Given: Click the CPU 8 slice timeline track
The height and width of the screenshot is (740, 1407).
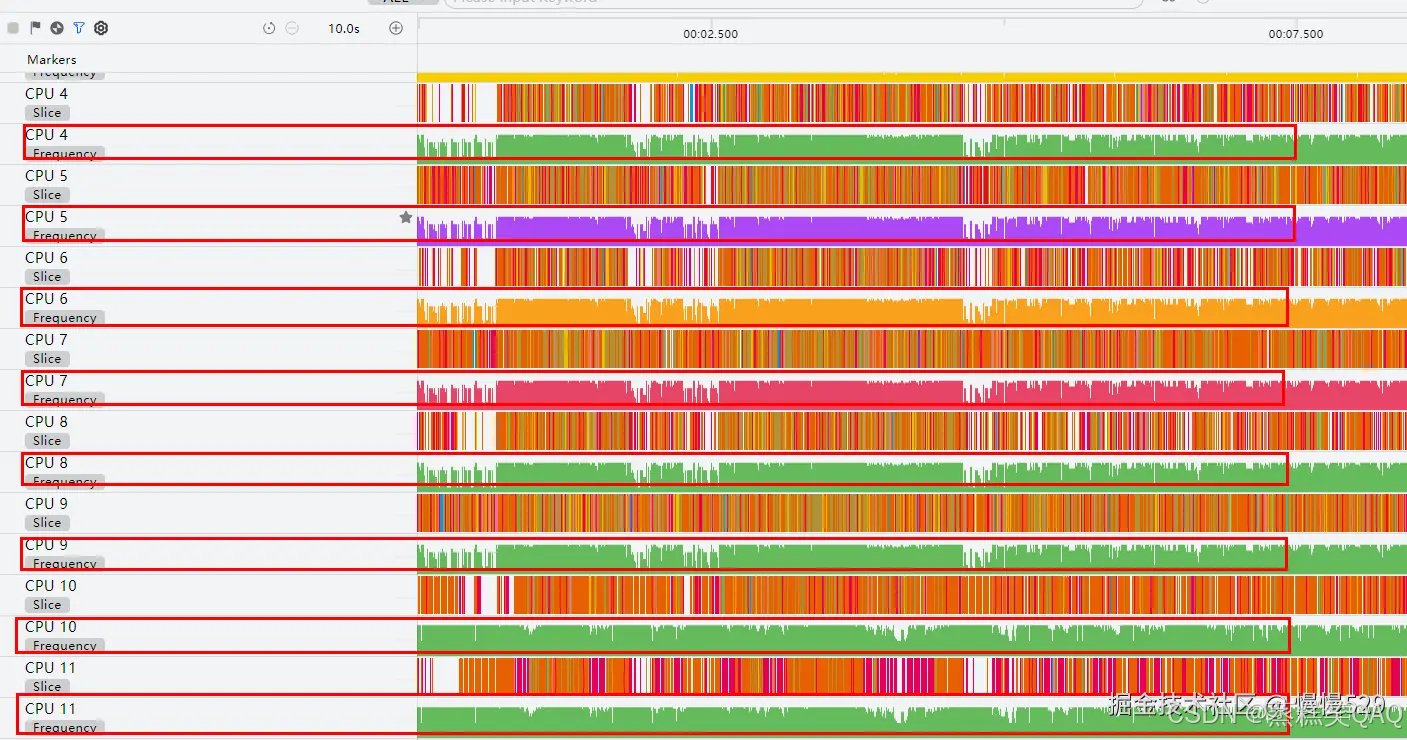Looking at the screenshot, I should click(x=912, y=431).
